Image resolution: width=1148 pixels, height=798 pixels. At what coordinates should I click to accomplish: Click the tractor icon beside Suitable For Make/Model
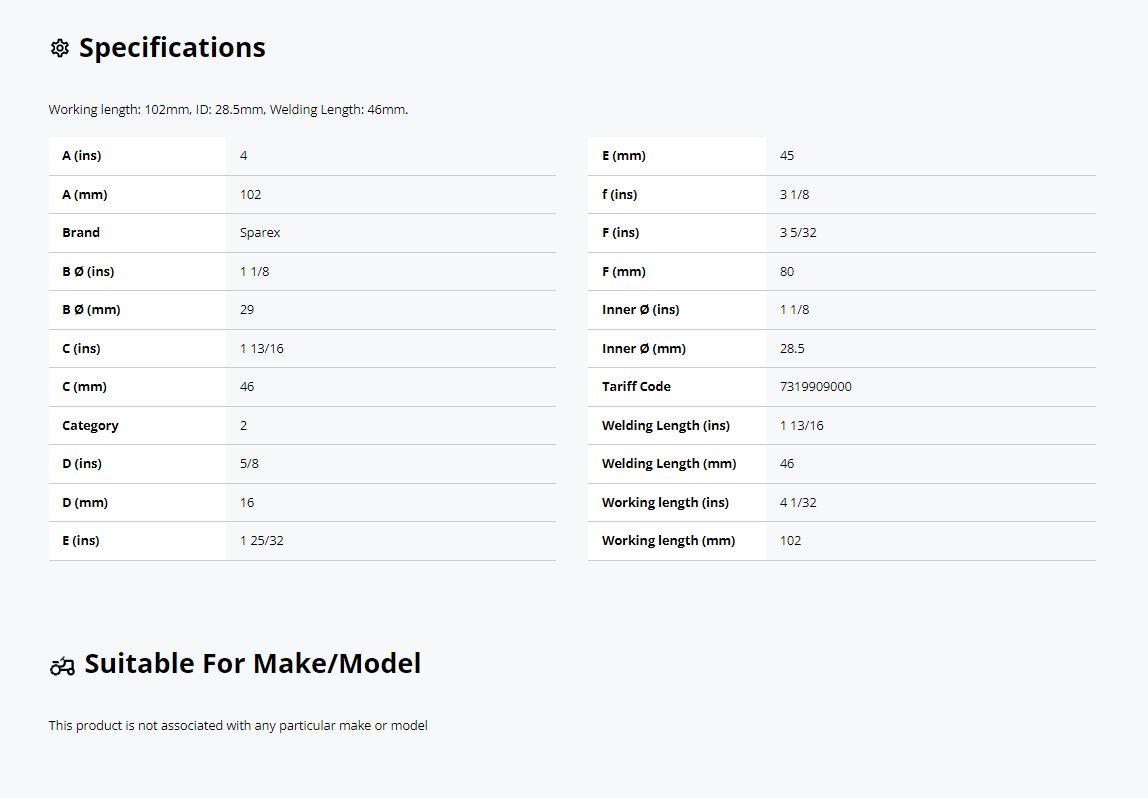coord(62,666)
